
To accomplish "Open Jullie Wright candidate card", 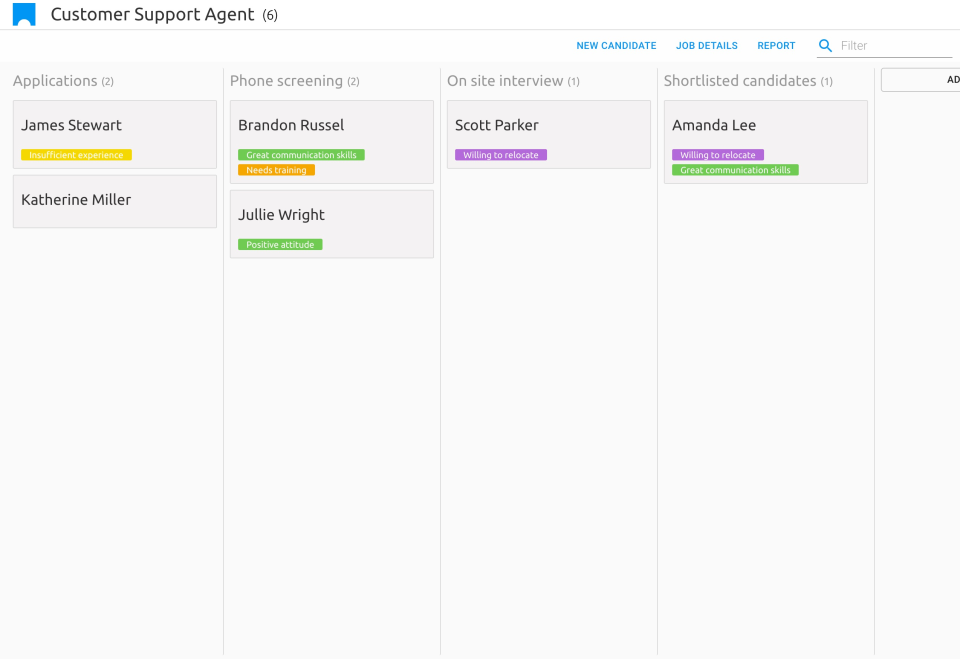I will tap(331, 216).
